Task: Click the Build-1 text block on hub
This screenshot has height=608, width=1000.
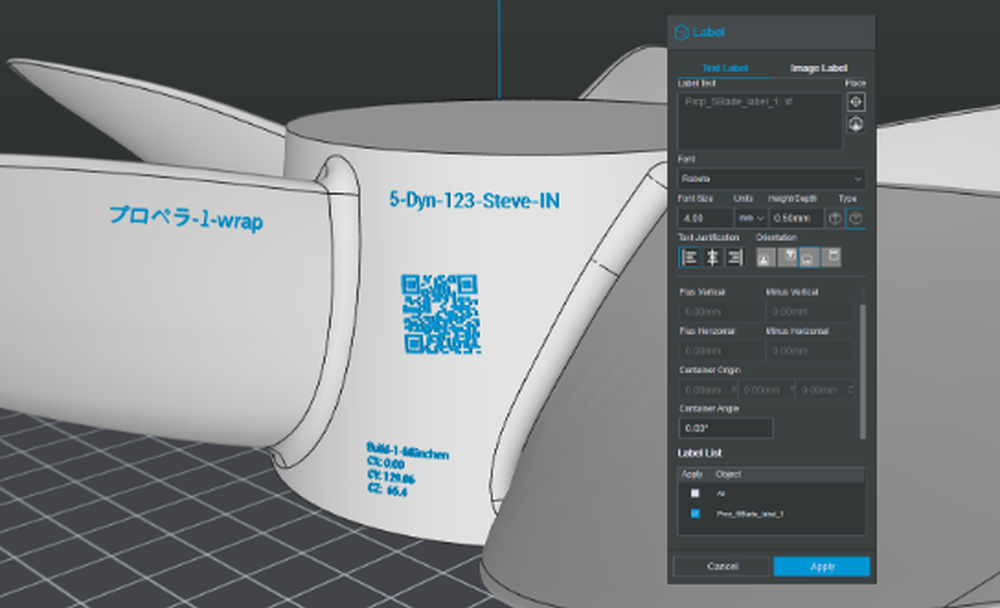Action: (407, 470)
